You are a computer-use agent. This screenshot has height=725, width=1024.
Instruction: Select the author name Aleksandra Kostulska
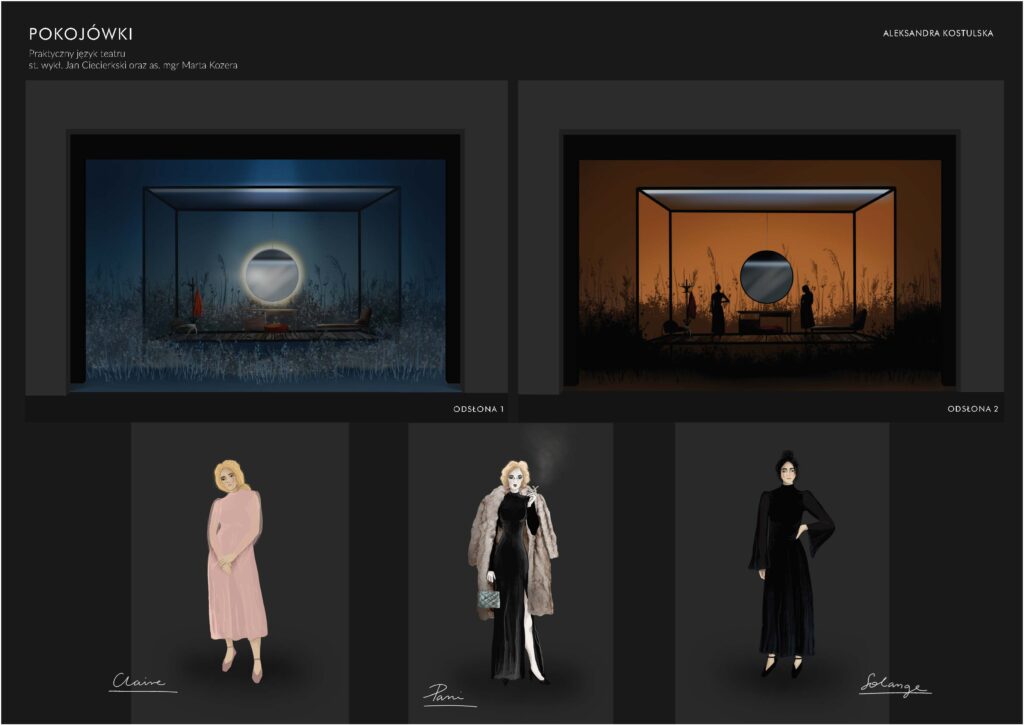[x=937, y=33]
